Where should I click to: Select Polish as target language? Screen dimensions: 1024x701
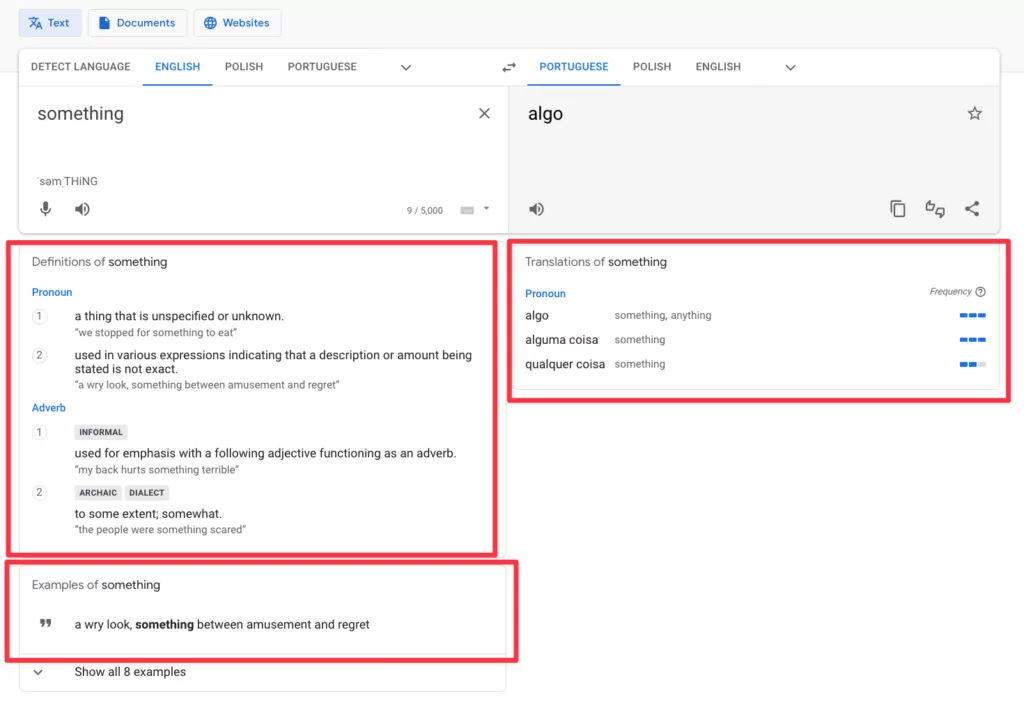pos(652,67)
